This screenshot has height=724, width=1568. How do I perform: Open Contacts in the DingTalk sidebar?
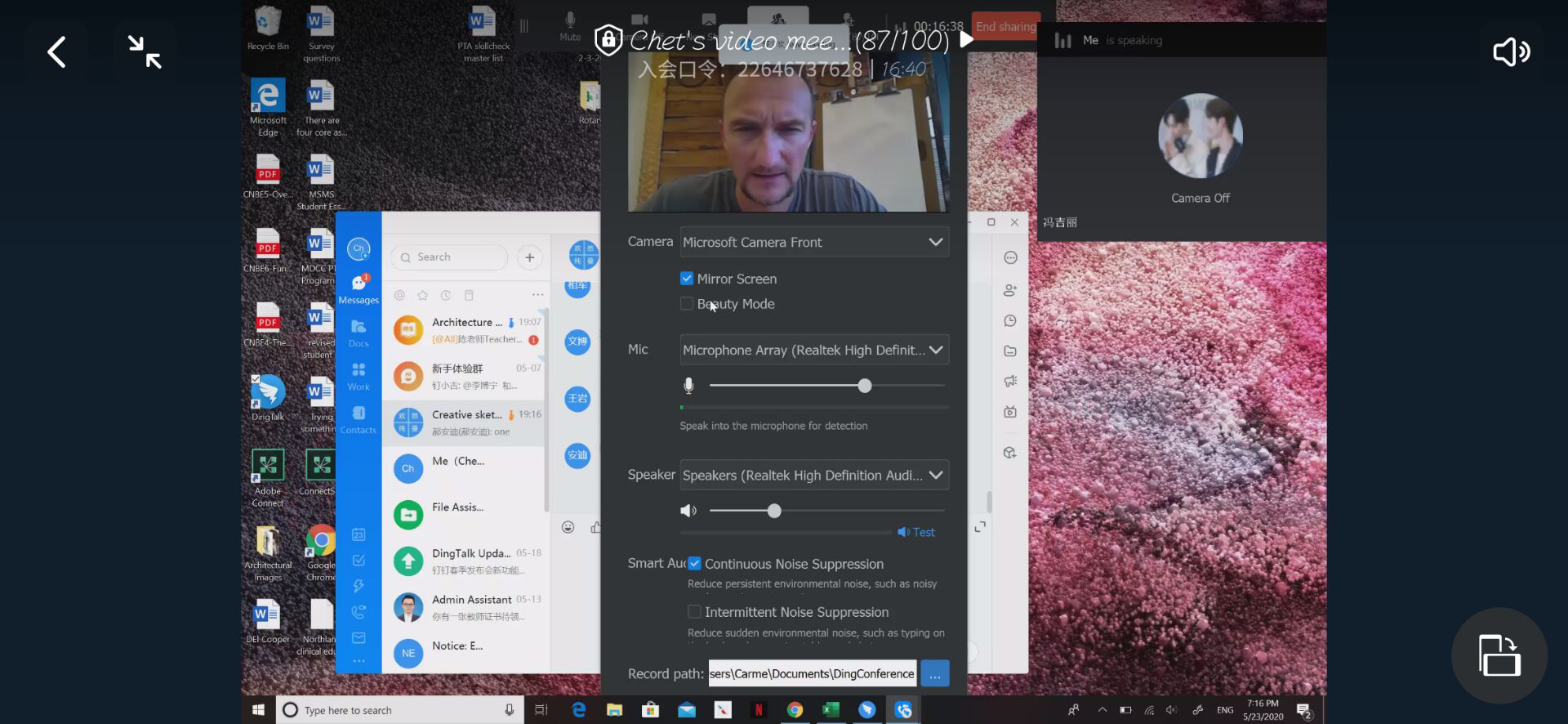point(359,418)
